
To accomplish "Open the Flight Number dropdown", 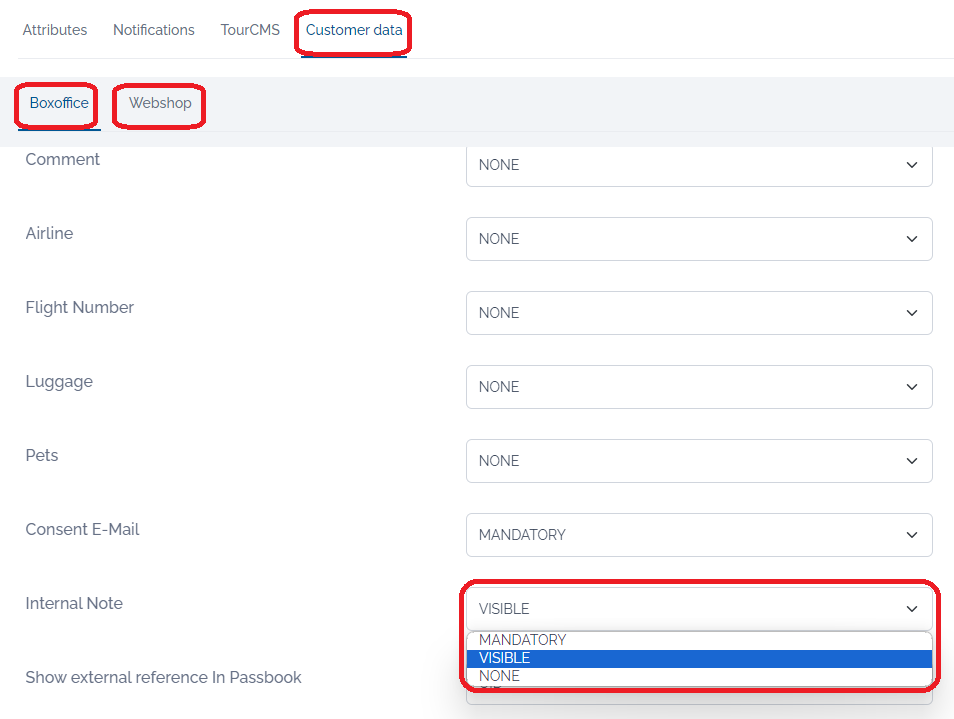I will pyautogui.click(x=699, y=313).
